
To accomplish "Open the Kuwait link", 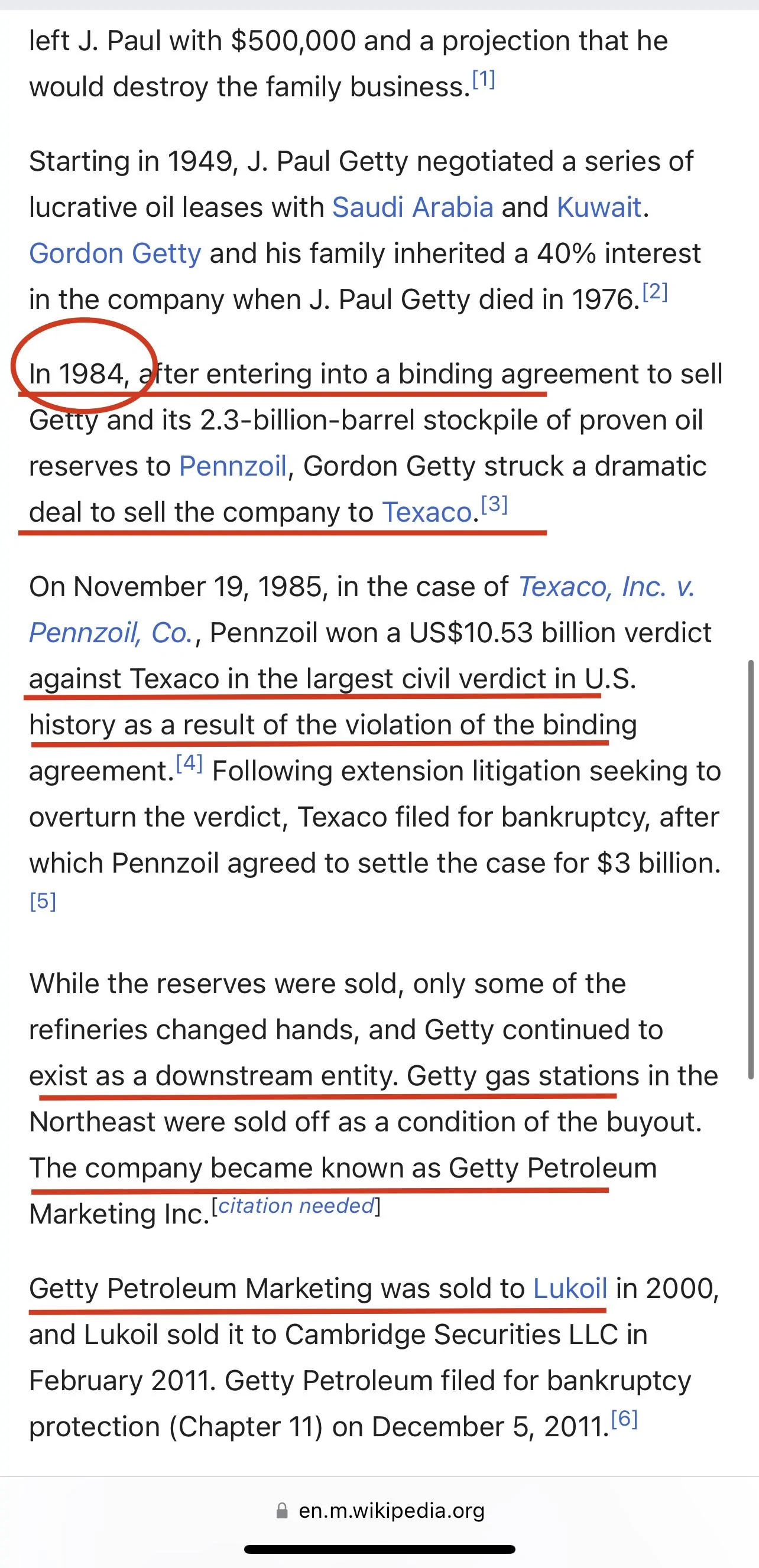I will click(599, 207).
